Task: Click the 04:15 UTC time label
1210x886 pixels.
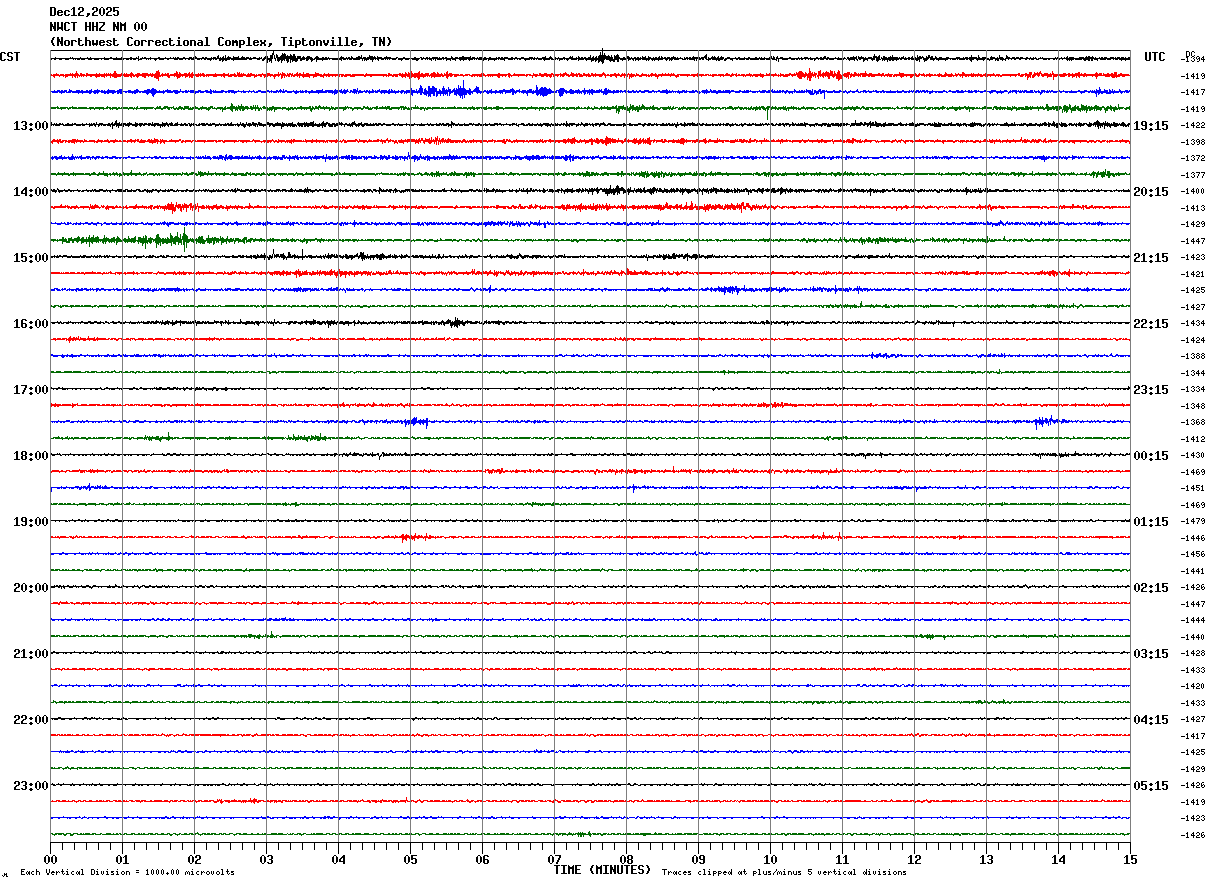Action: [x=1151, y=719]
